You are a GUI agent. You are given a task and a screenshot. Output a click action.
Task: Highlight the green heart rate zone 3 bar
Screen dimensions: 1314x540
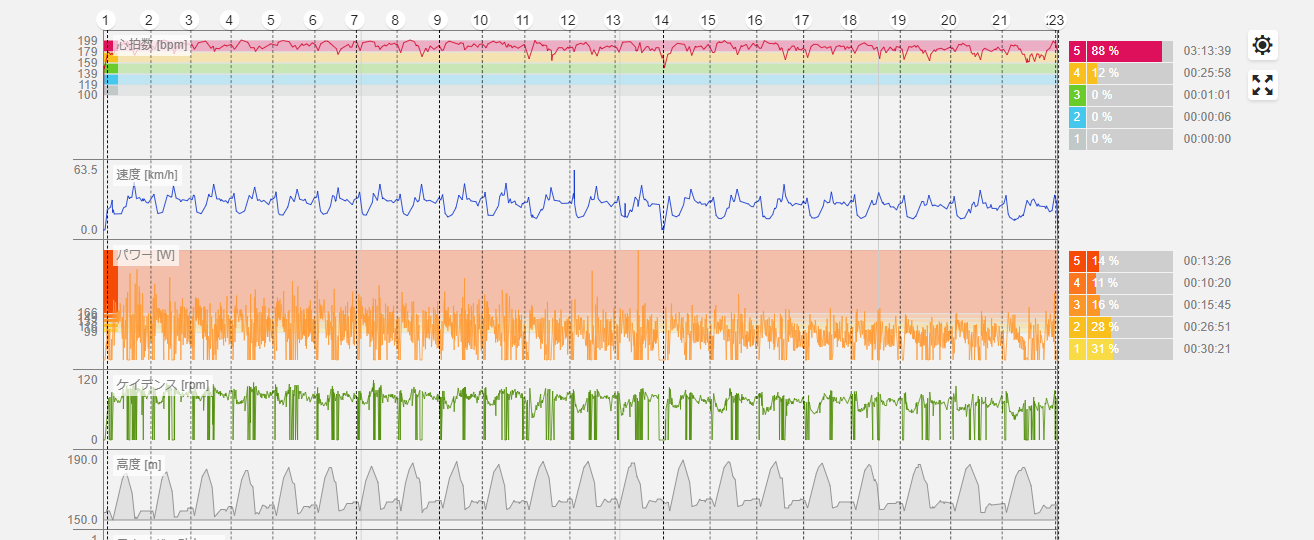click(x=1120, y=95)
